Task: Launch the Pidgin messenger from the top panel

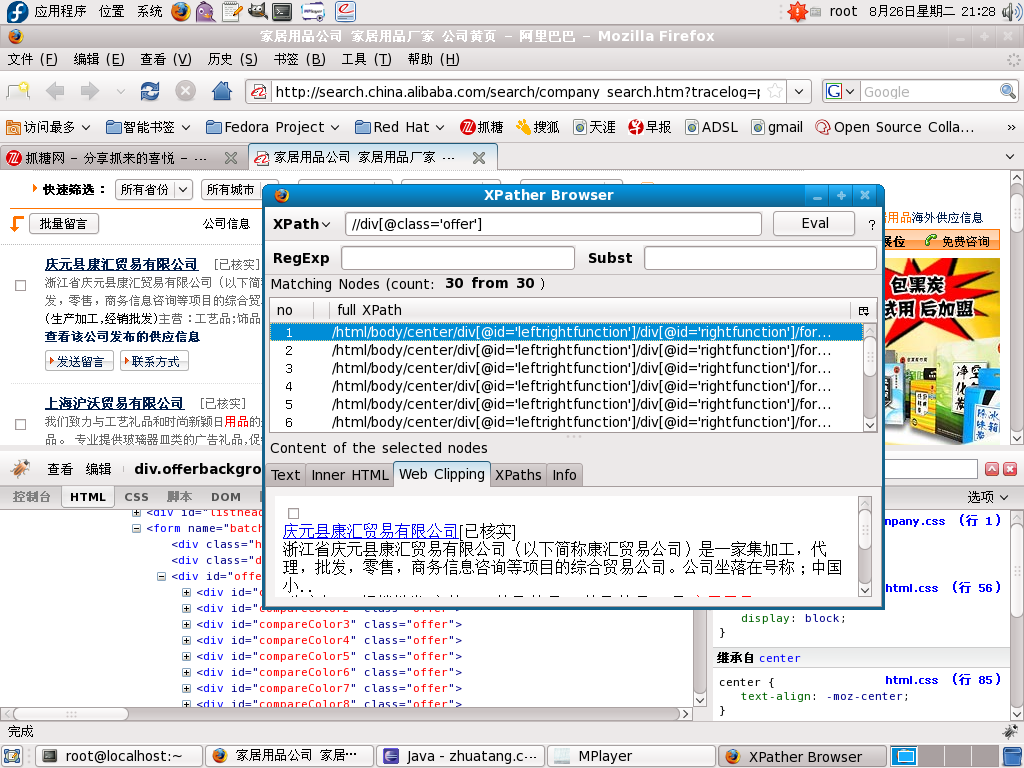Action: coord(206,11)
